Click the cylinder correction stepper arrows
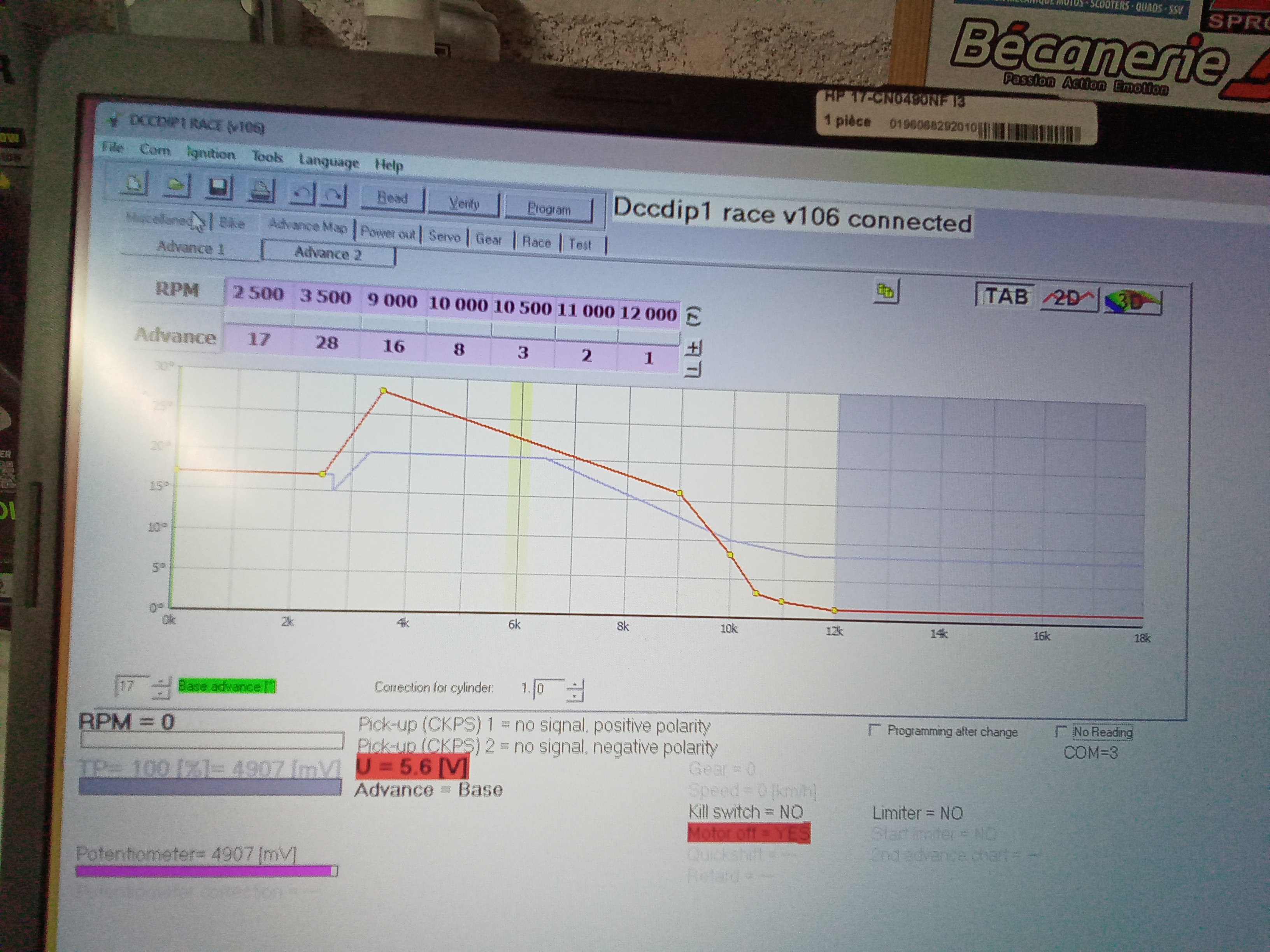 coord(575,690)
